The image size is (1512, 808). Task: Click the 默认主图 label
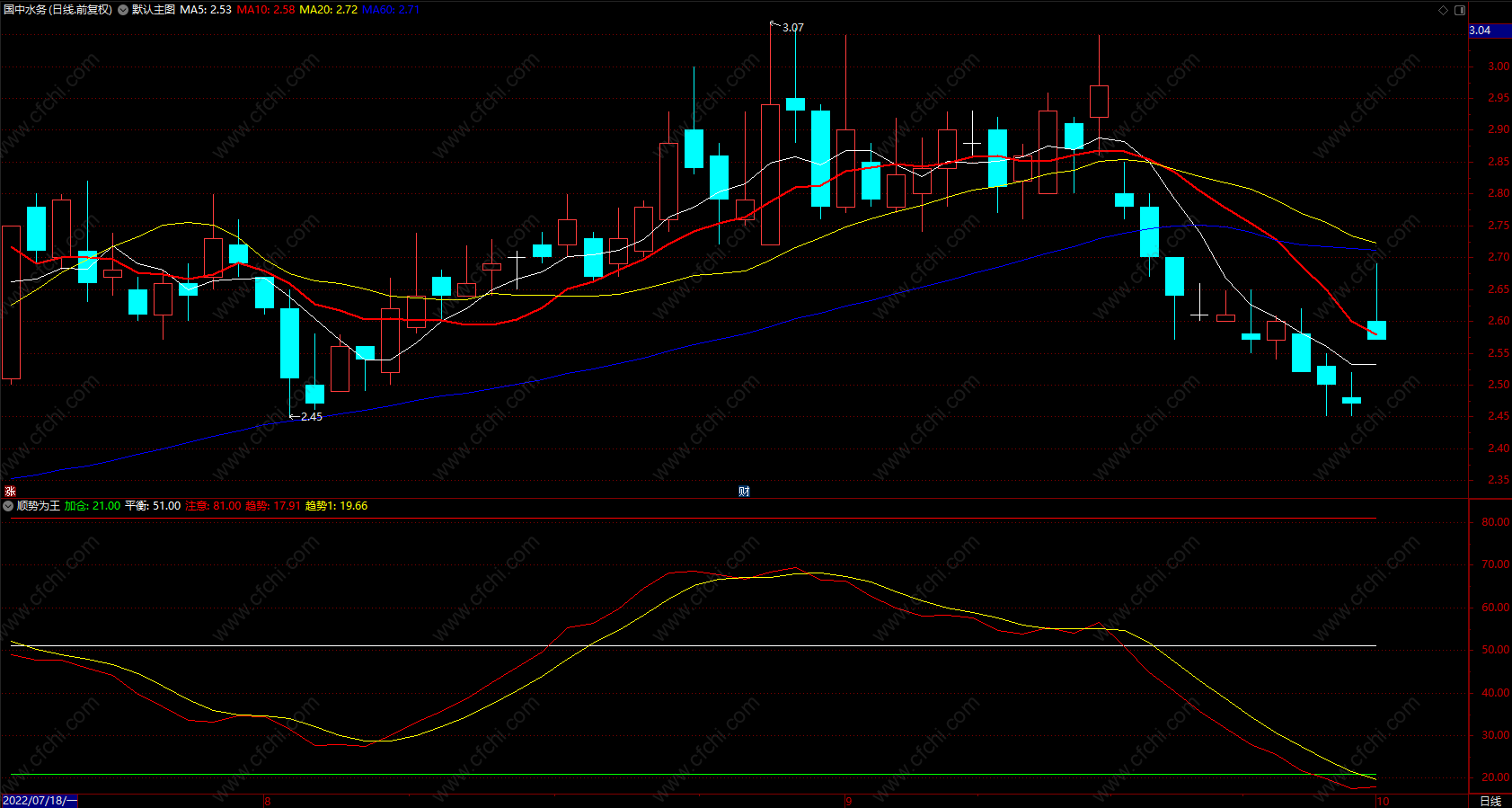tap(154, 10)
